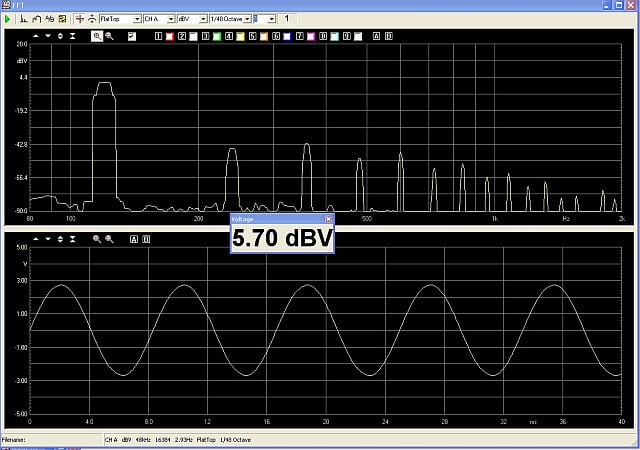Click the crosshair cursor icon in main toolbar
Image resolution: width=640 pixels, height=450 pixels.
(79, 18)
